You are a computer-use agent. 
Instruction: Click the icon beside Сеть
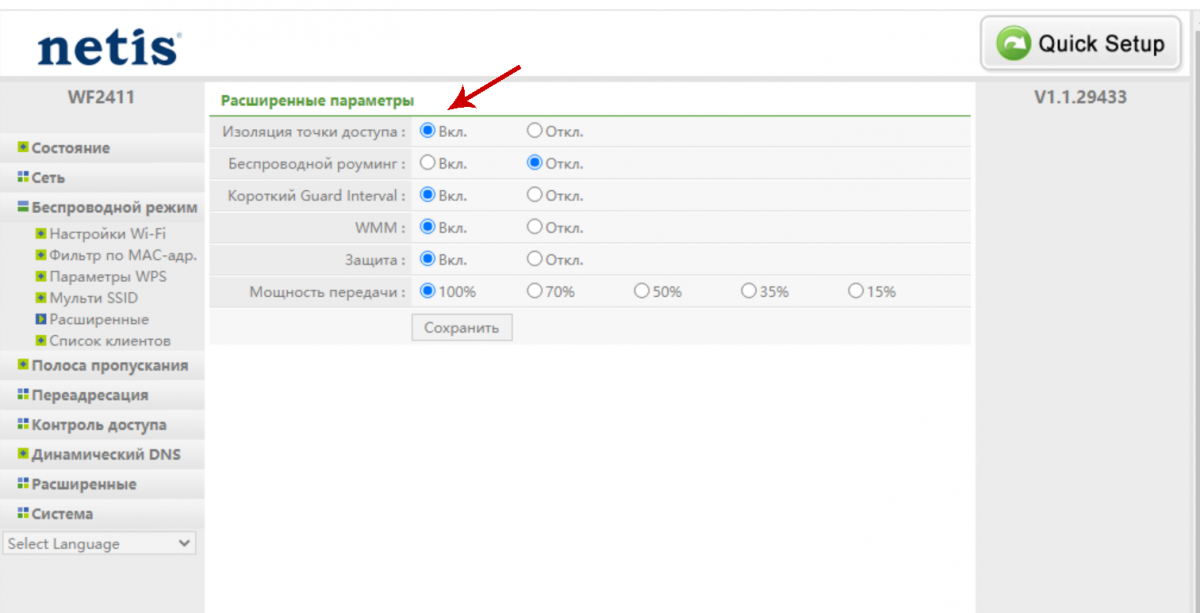[x=22, y=177]
